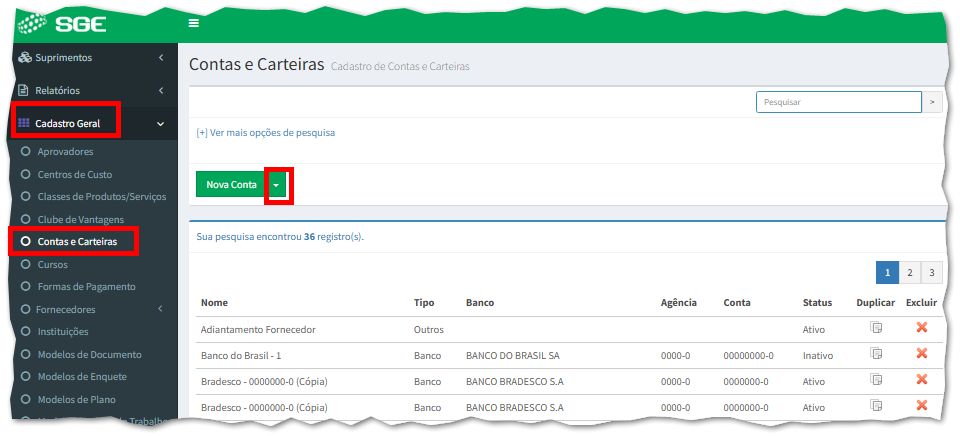Click the Clube de Vantagens circle icon
This screenshot has height=436, width=960.
pos(25,219)
